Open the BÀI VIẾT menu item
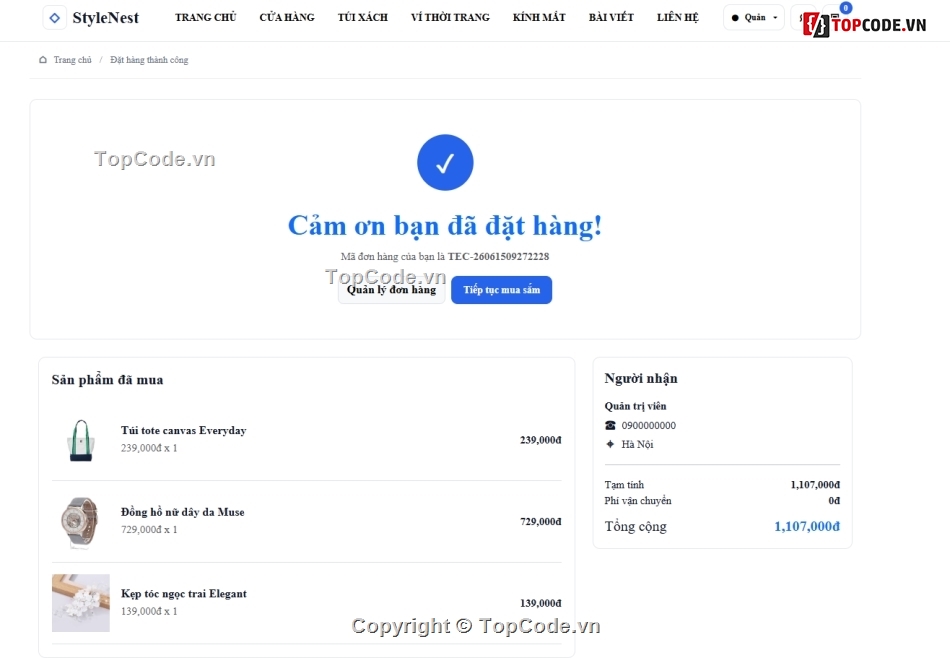Image resolution: width=950 pixels, height=658 pixels. tap(611, 18)
